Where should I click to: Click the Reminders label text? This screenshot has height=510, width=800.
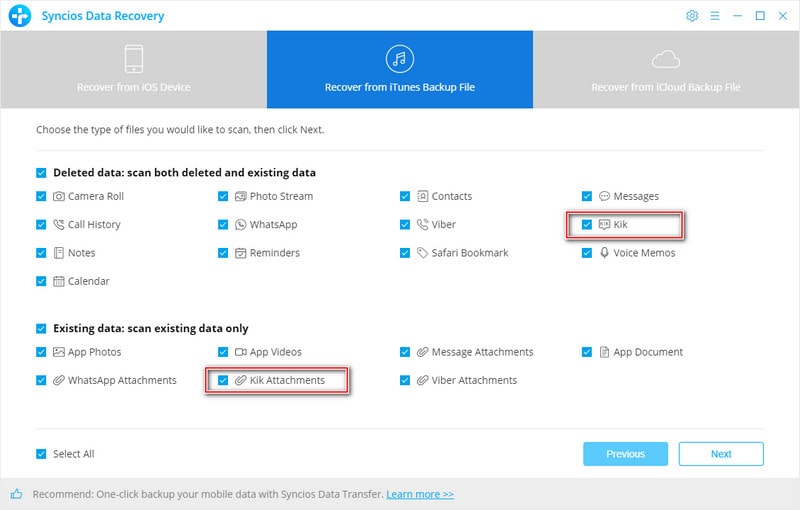pyautogui.click(x=274, y=253)
